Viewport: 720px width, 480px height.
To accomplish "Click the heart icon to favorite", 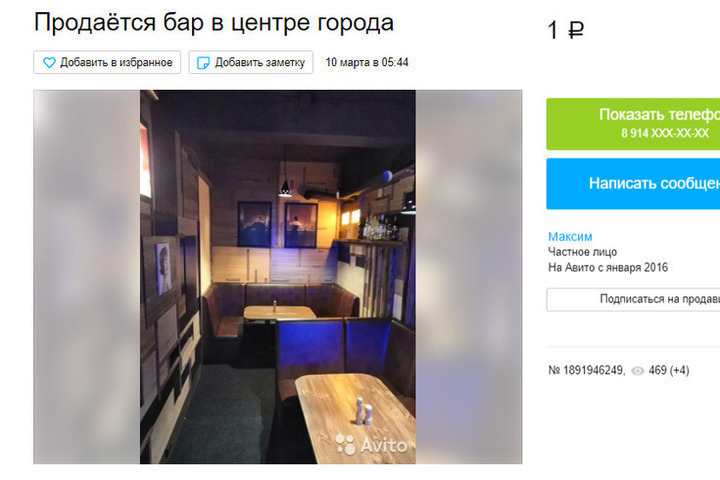I will (x=49, y=62).
